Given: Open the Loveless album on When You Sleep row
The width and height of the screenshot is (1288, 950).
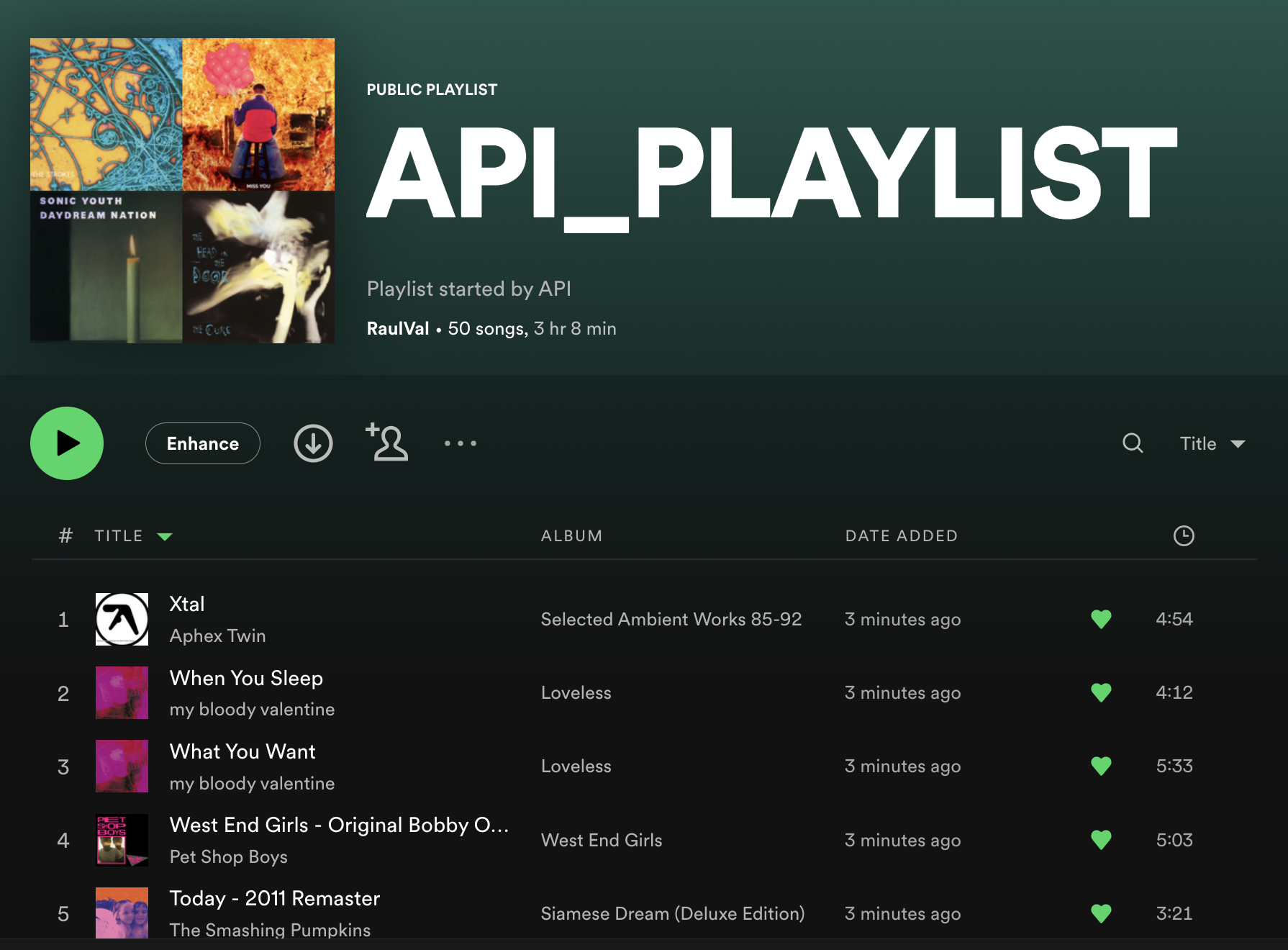Looking at the screenshot, I should tap(576, 692).
